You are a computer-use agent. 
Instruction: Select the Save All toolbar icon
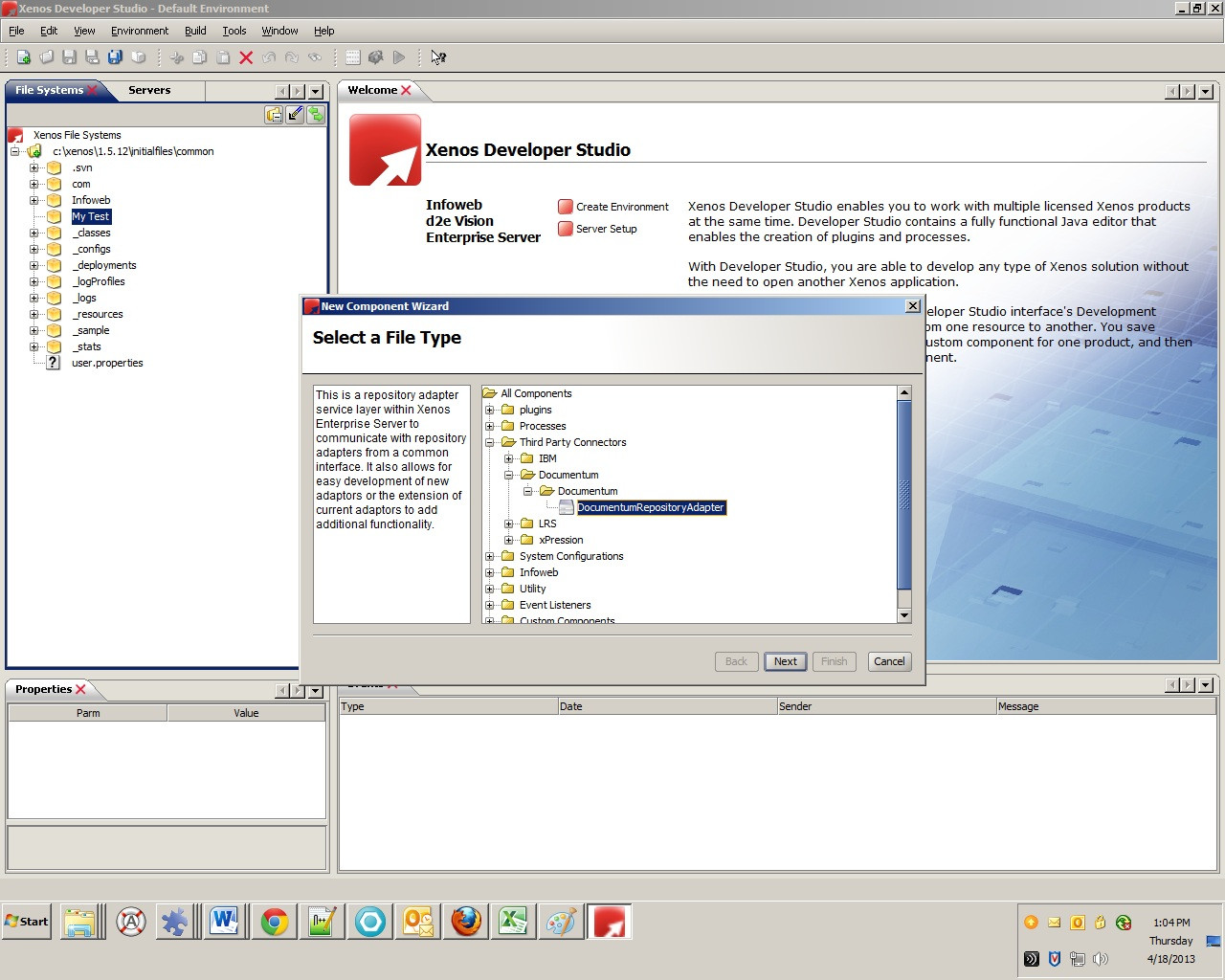coord(116,56)
